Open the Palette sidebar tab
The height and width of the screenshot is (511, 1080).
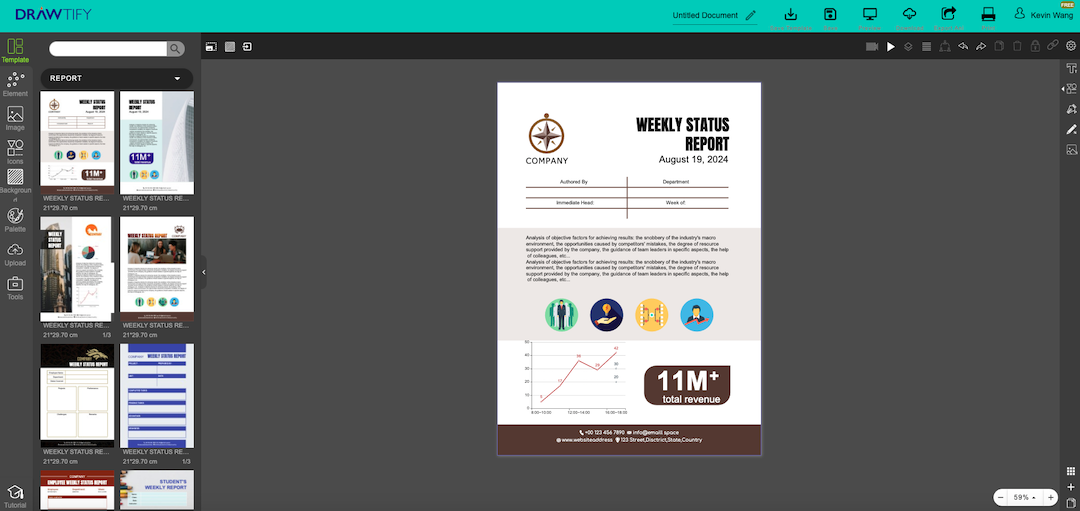tap(15, 220)
